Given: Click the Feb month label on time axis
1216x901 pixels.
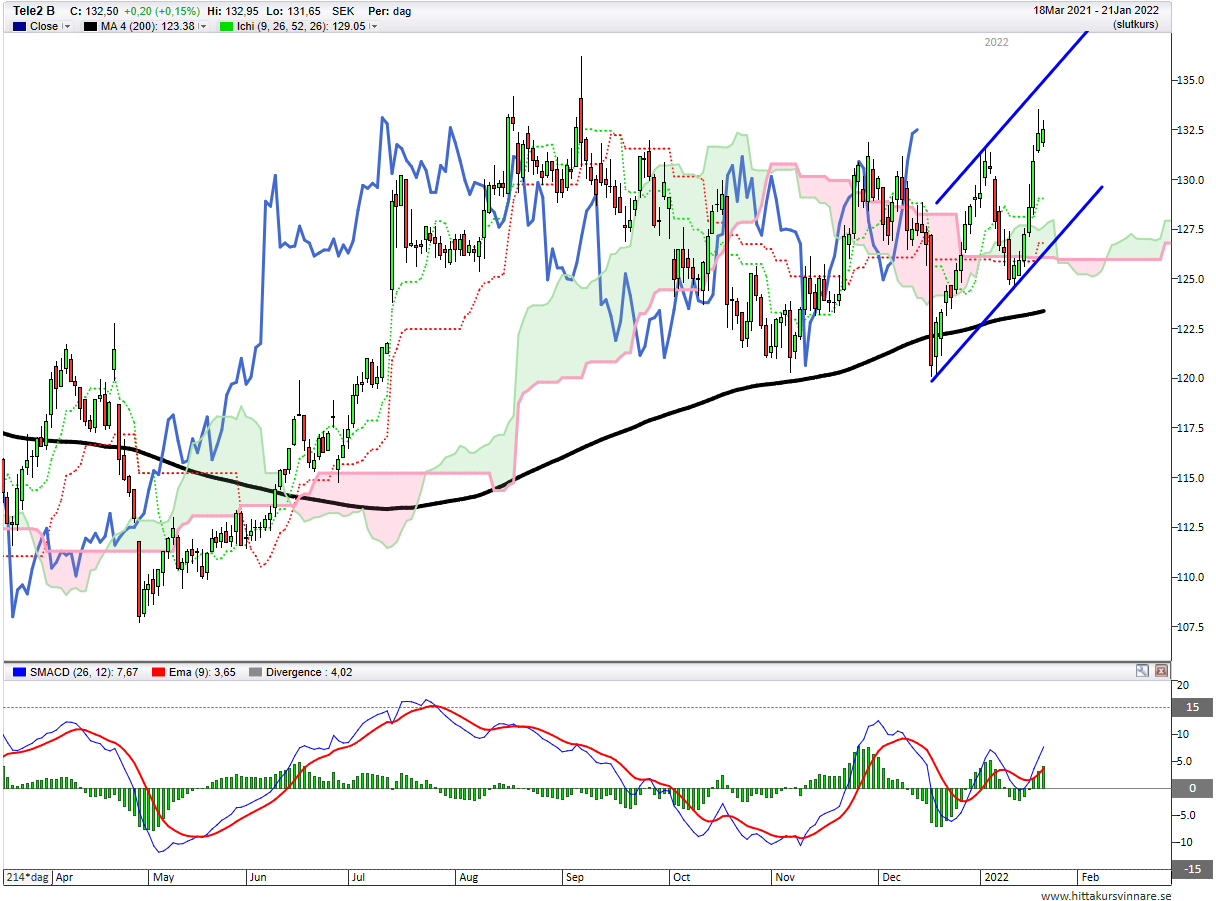Looking at the screenshot, I should (1091, 876).
